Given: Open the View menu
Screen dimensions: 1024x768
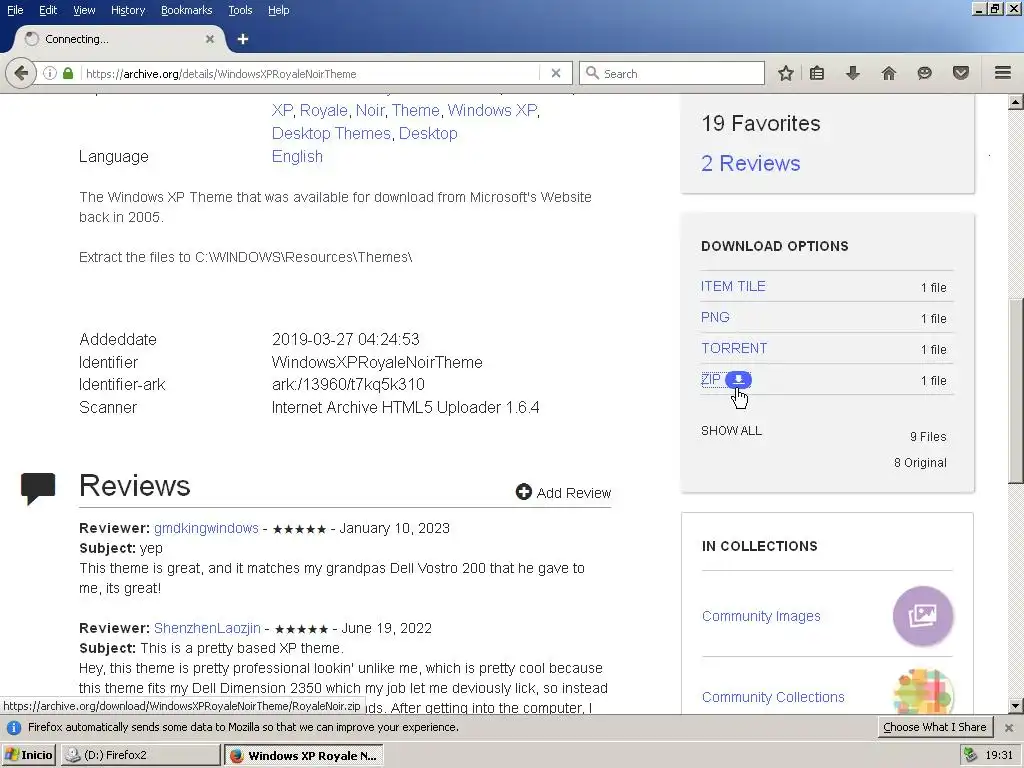Looking at the screenshot, I should tap(84, 10).
